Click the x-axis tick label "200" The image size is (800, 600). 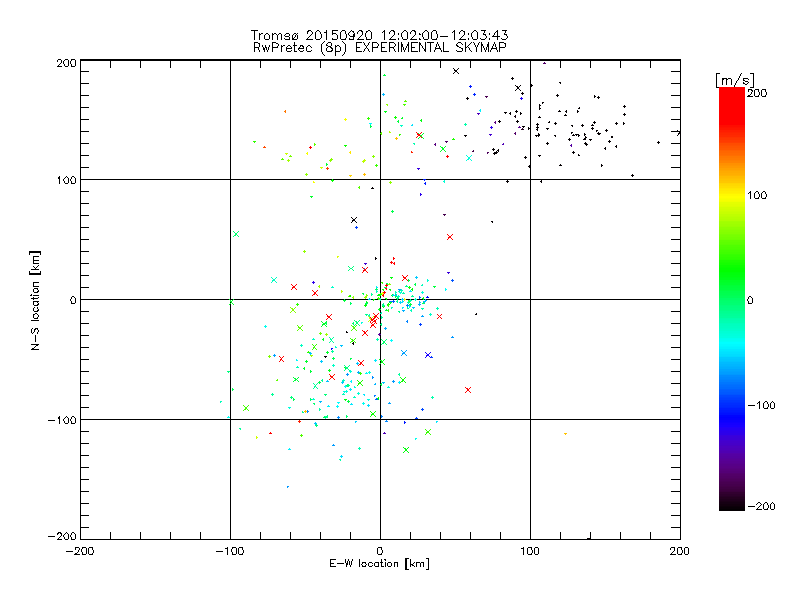(680, 551)
